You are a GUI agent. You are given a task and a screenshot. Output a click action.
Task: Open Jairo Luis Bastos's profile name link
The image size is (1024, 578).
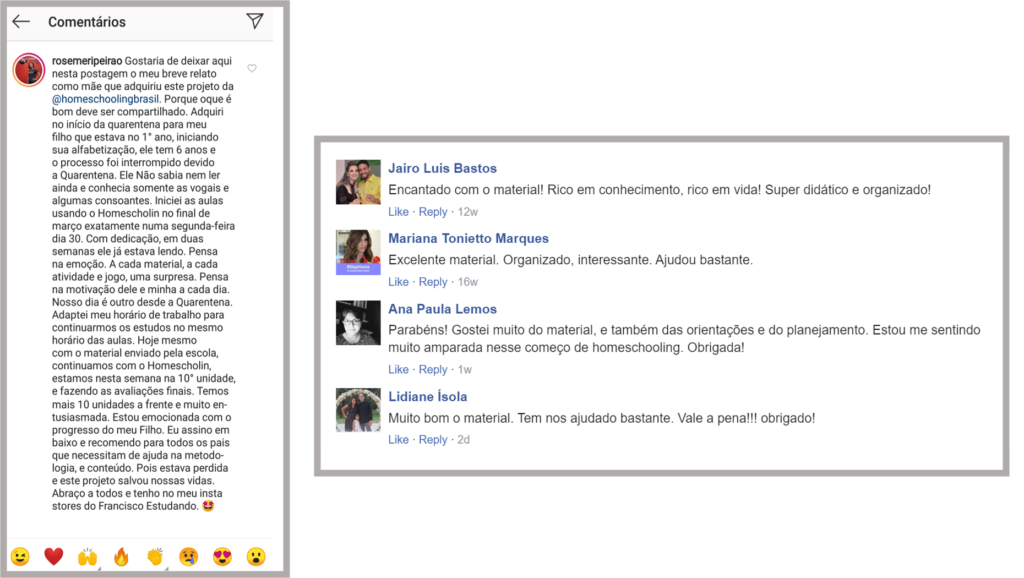(x=441, y=168)
